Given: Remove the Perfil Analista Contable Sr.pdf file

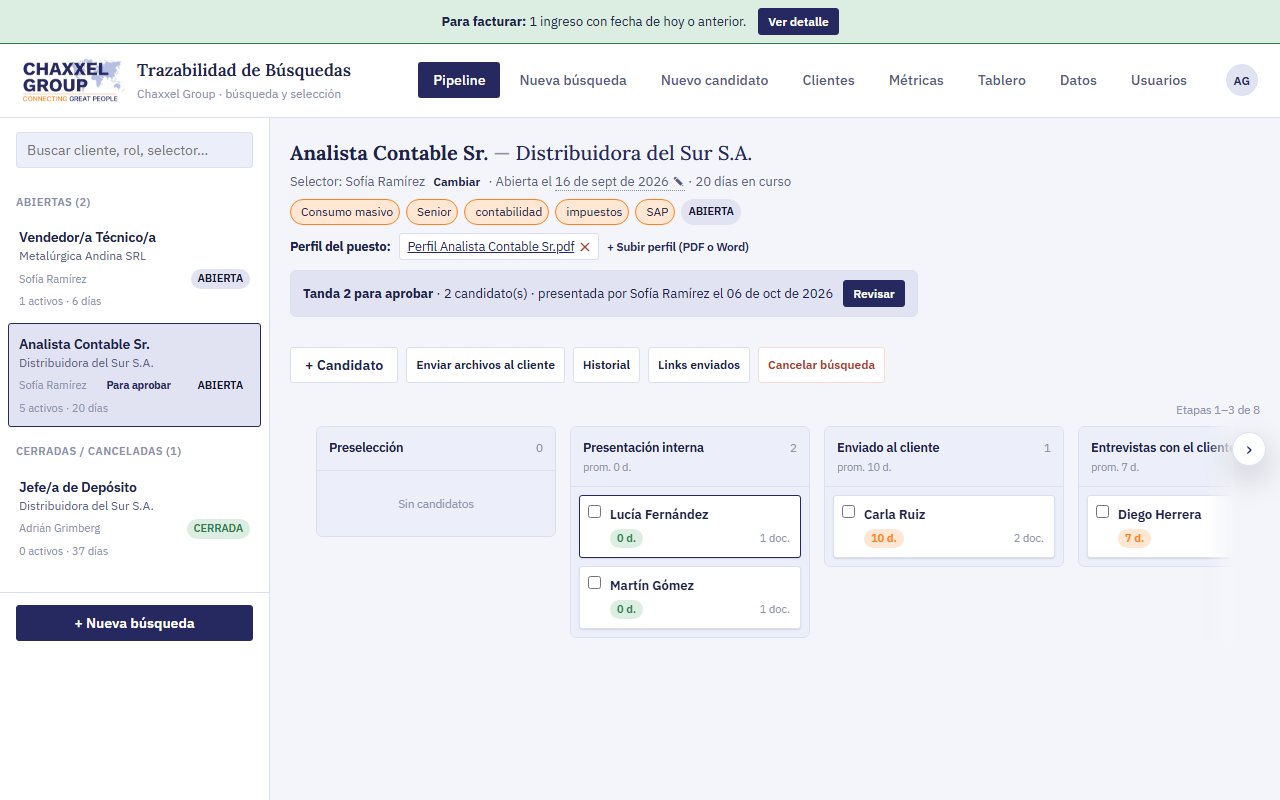Looking at the screenshot, I should click(x=585, y=247).
